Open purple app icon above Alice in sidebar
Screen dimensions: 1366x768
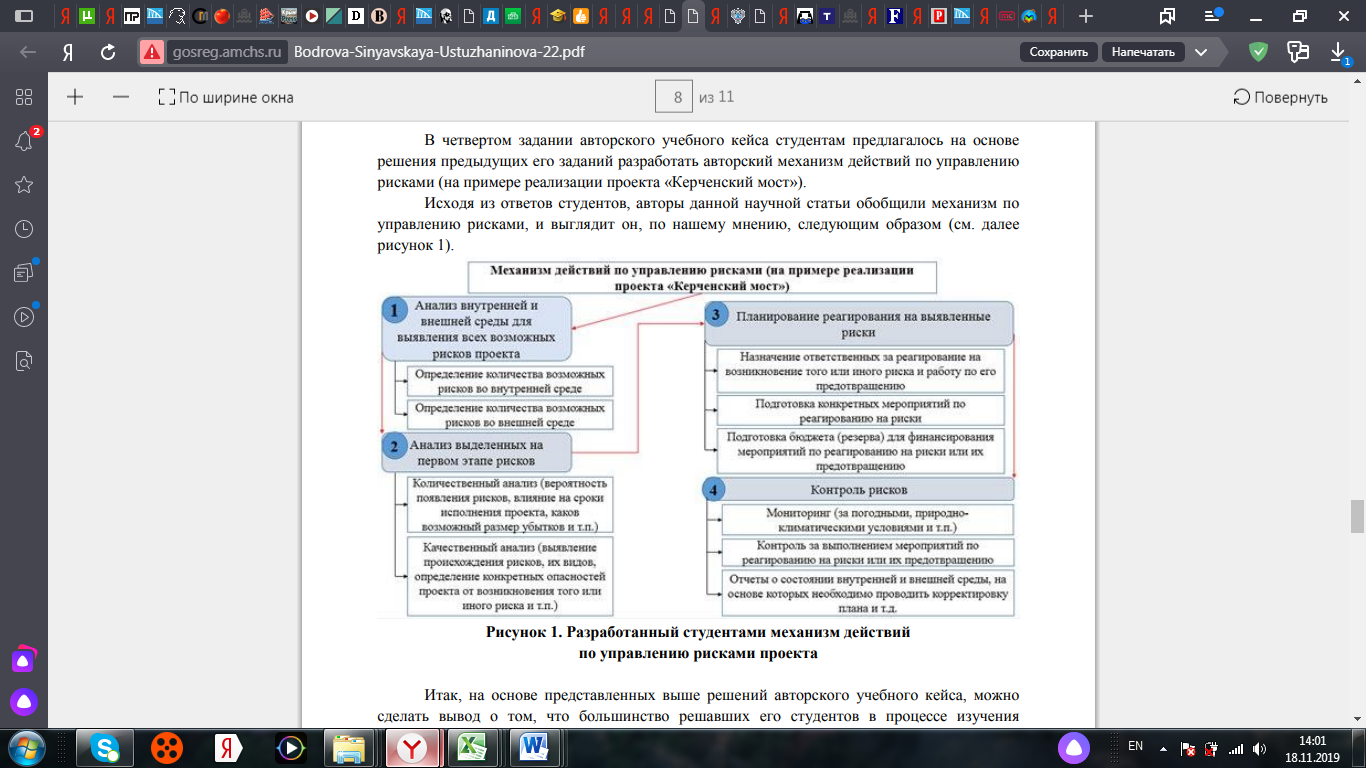click(x=24, y=660)
